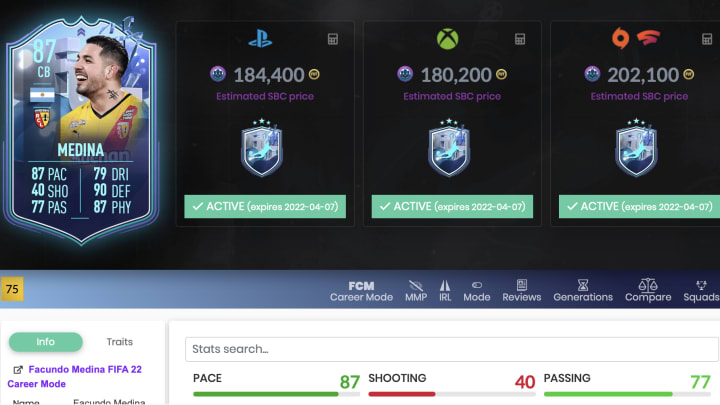The width and height of the screenshot is (720, 405).
Task: Open the MMP toolbar option
Action: tap(416, 291)
